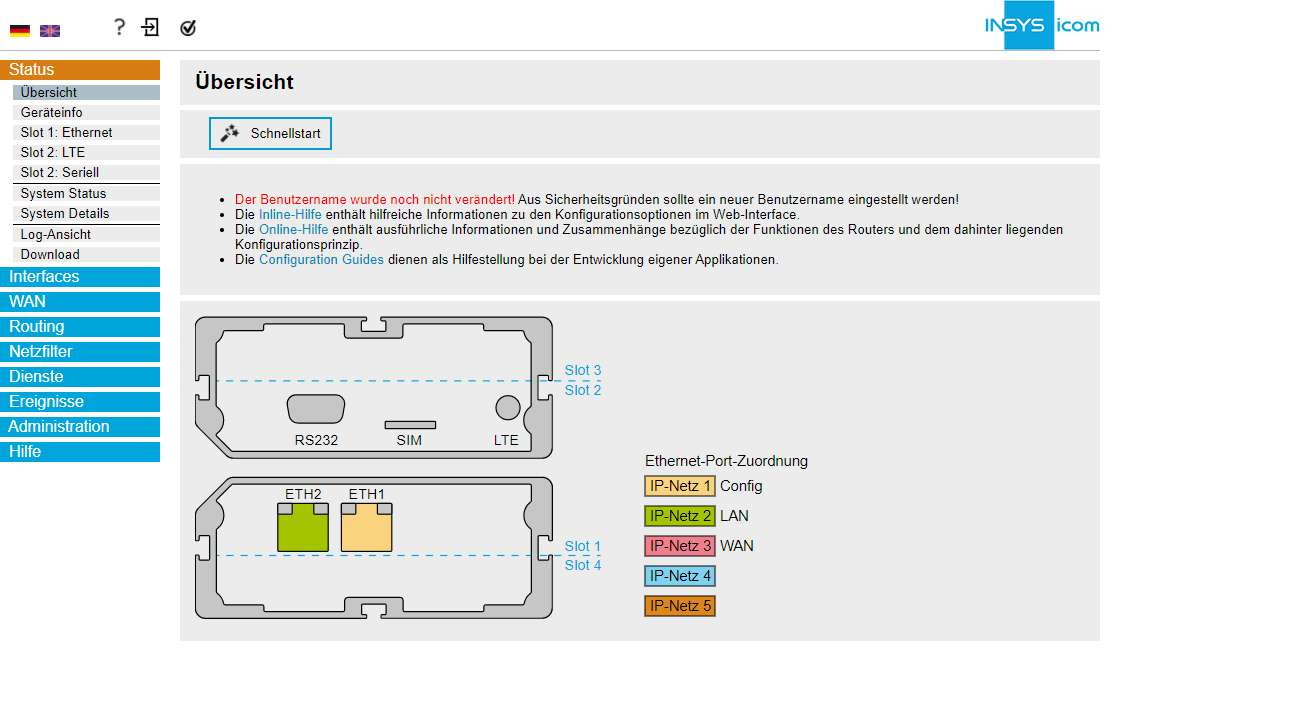Click the logout door icon
Screen dimensions: 1292x720
(x=150, y=27)
